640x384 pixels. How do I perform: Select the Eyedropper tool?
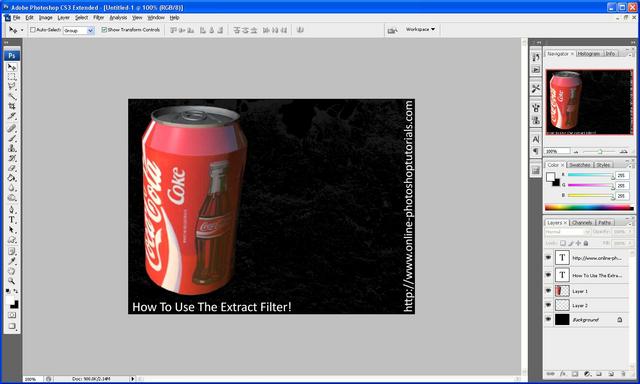12,261
